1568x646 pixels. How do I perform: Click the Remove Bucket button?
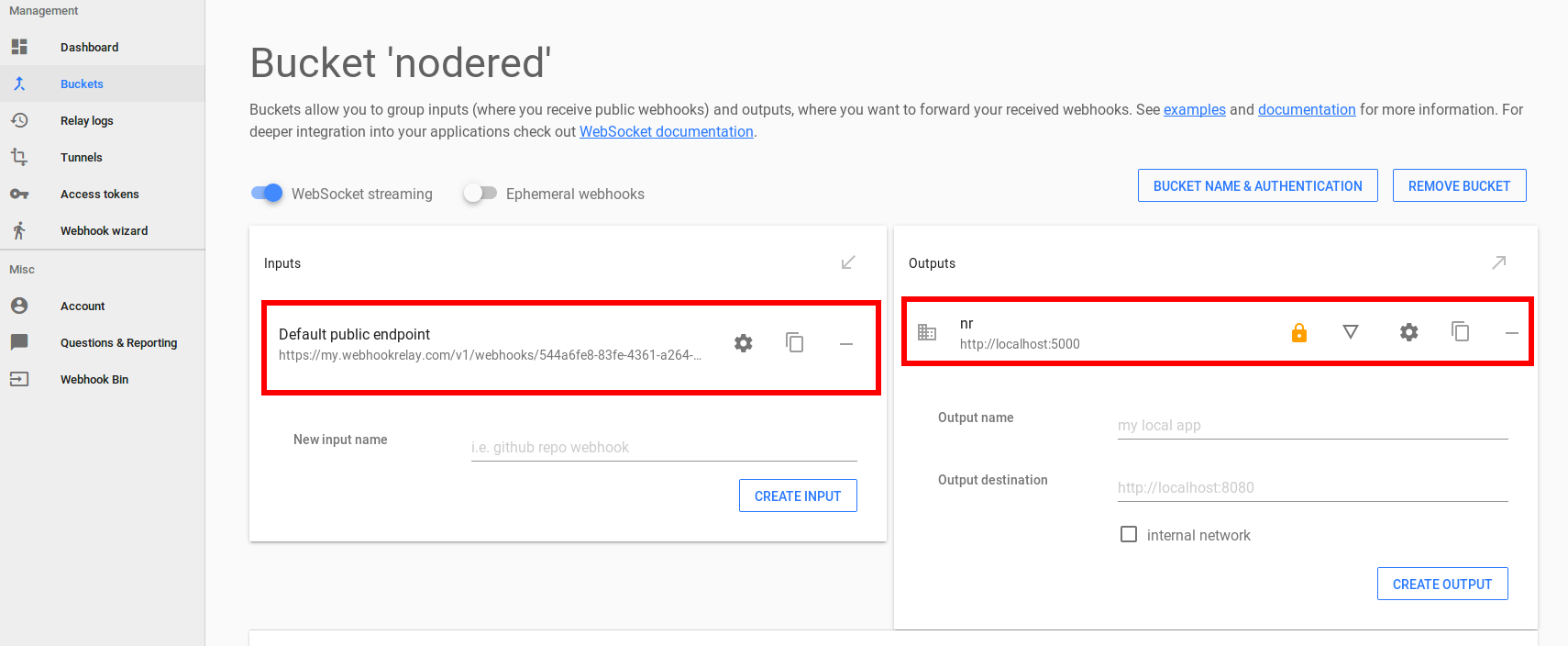pyautogui.click(x=1459, y=185)
